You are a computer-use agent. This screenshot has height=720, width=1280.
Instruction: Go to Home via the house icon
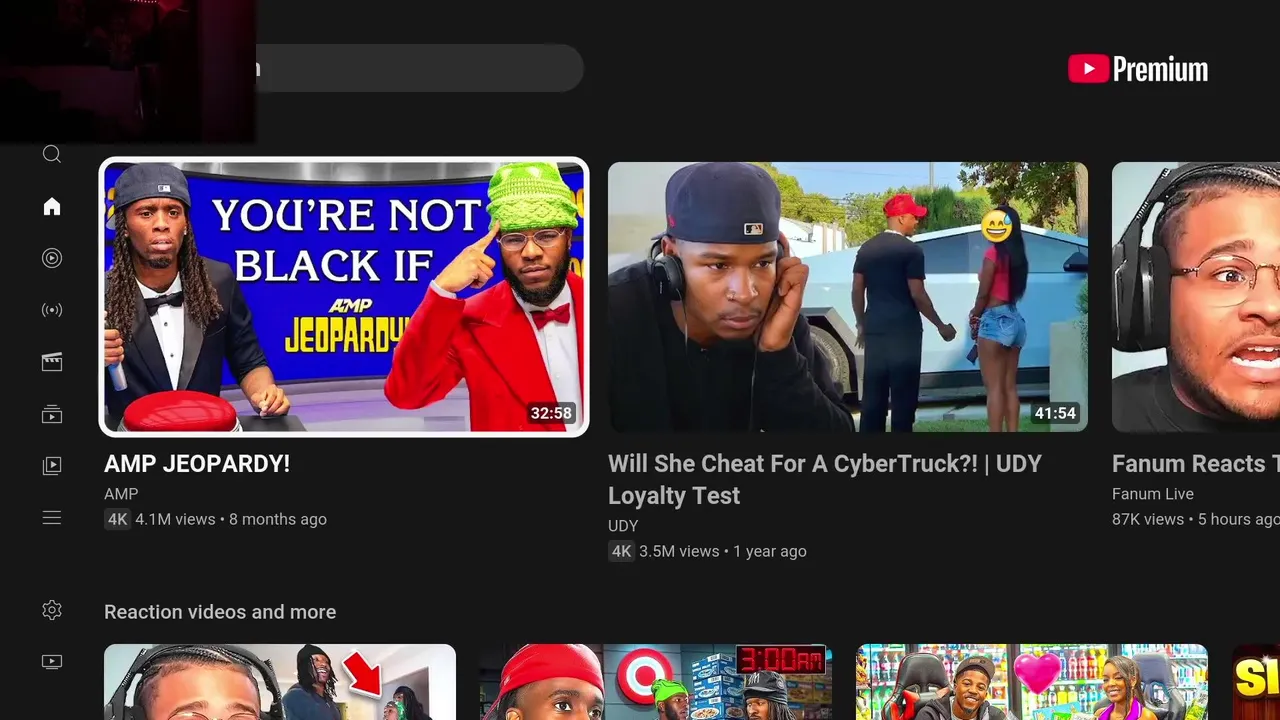[52, 206]
